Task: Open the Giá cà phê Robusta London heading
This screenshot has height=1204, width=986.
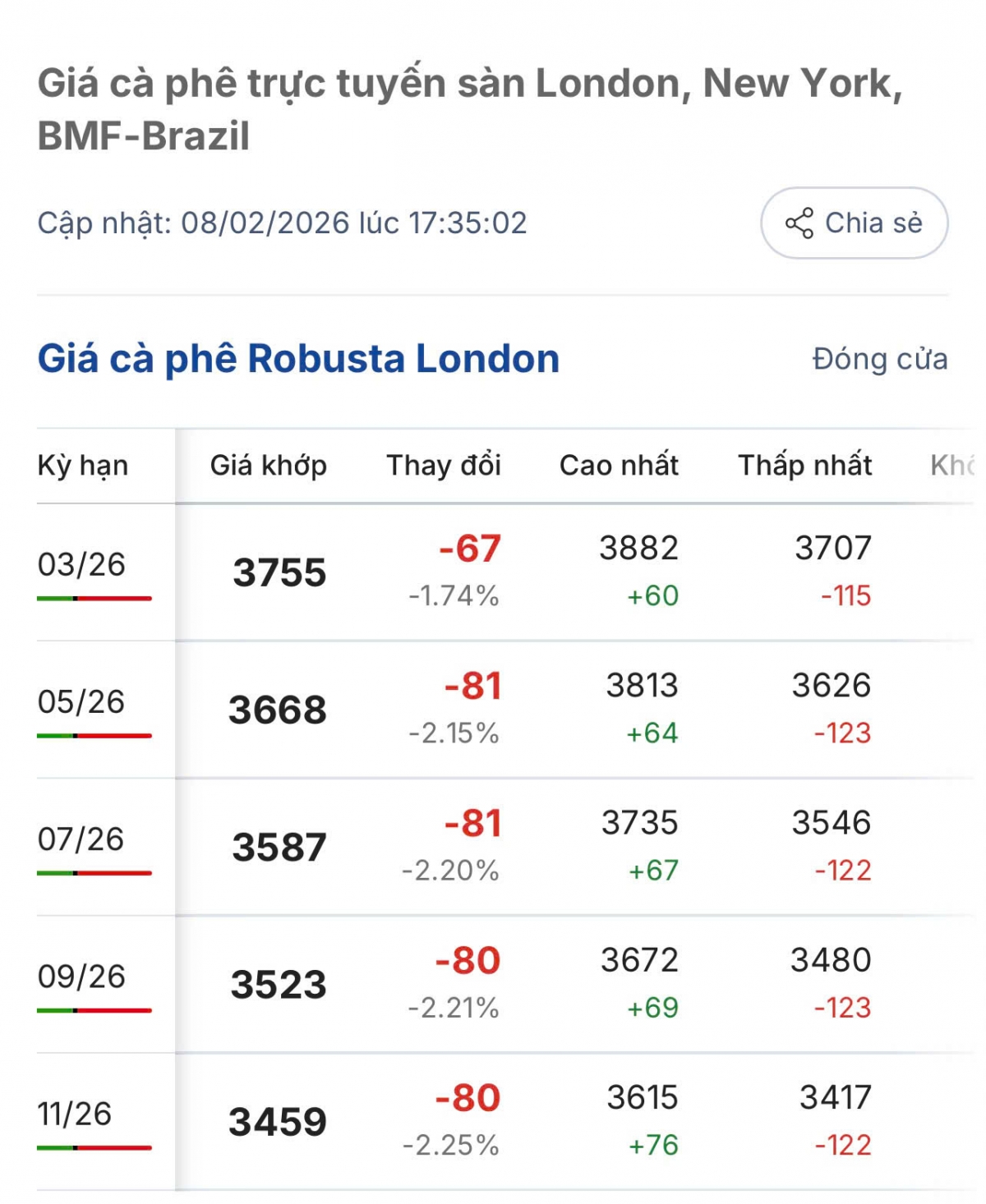Action: tap(298, 359)
